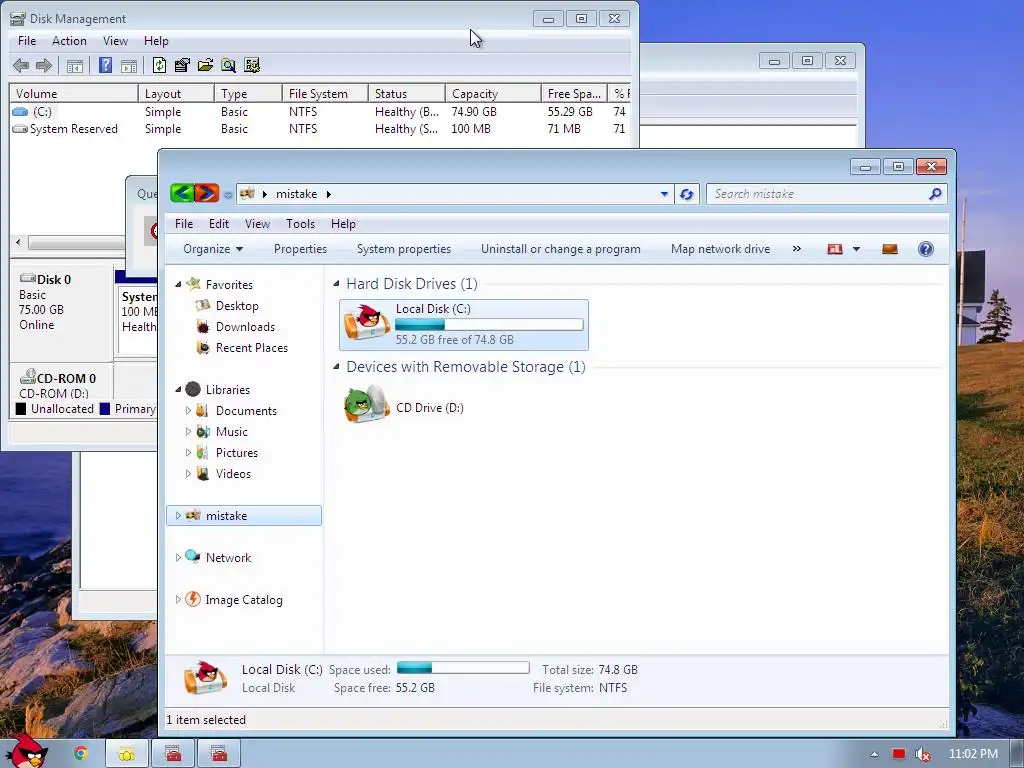This screenshot has height=768, width=1024.
Task: Expand the Documents library node
Action: (188, 410)
